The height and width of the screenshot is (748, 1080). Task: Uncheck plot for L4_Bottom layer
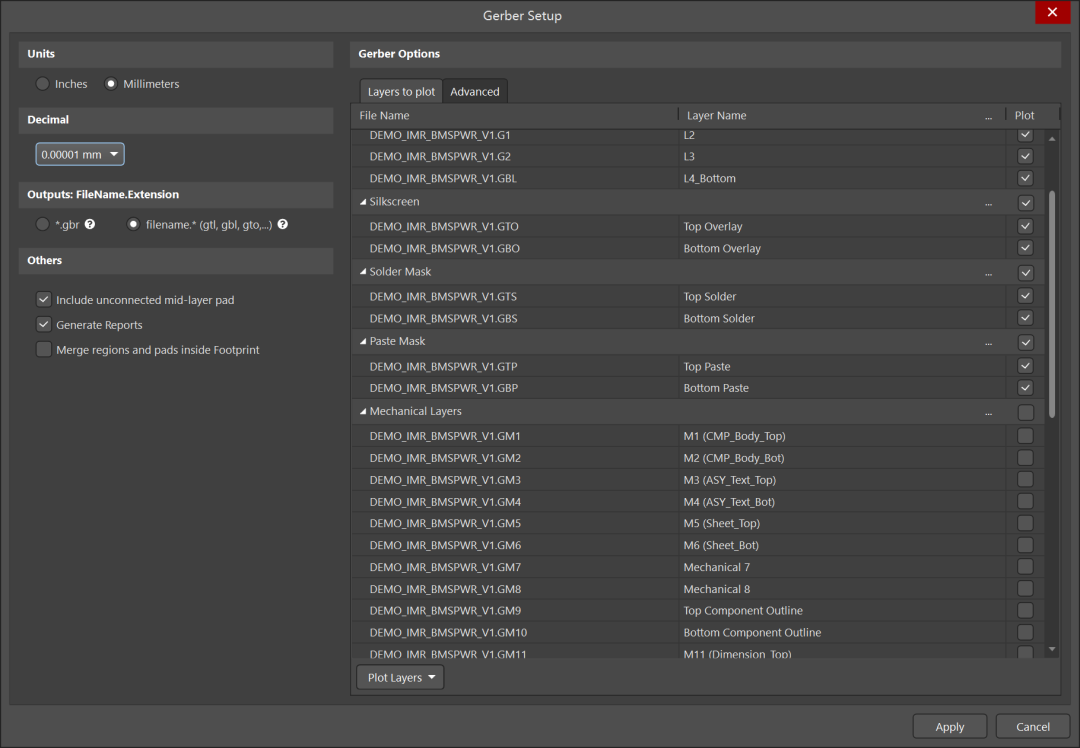click(x=1025, y=178)
